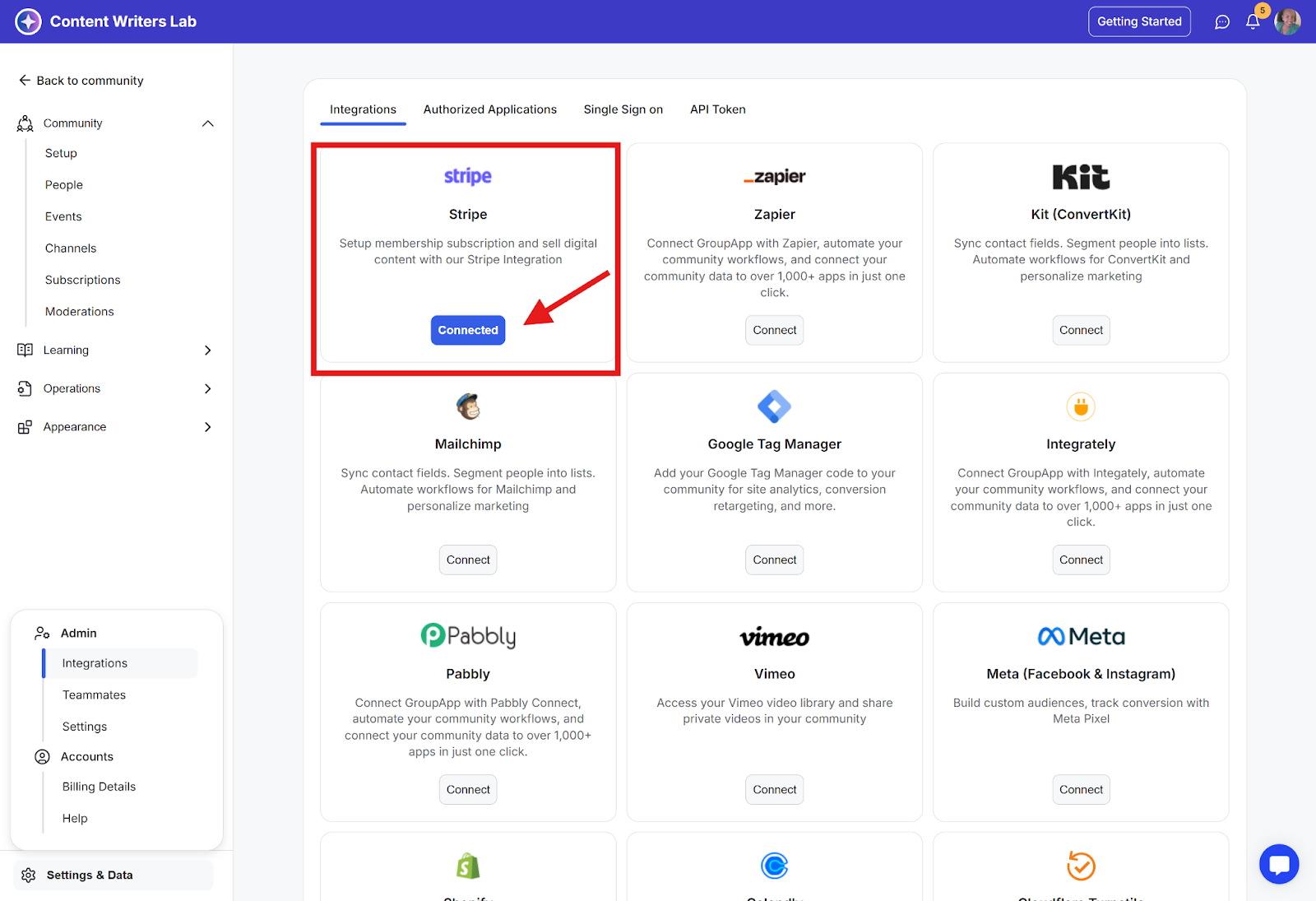Connect the Integrately integration
The width and height of the screenshot is (1316, 901).
(x=1081, y=560)
